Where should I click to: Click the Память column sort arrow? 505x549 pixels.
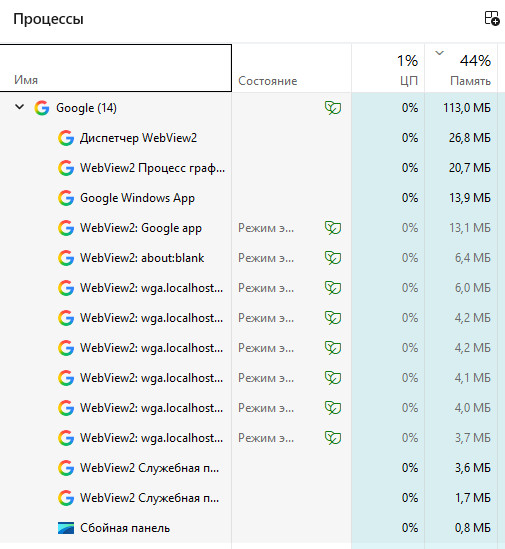(x=439, y=53)
